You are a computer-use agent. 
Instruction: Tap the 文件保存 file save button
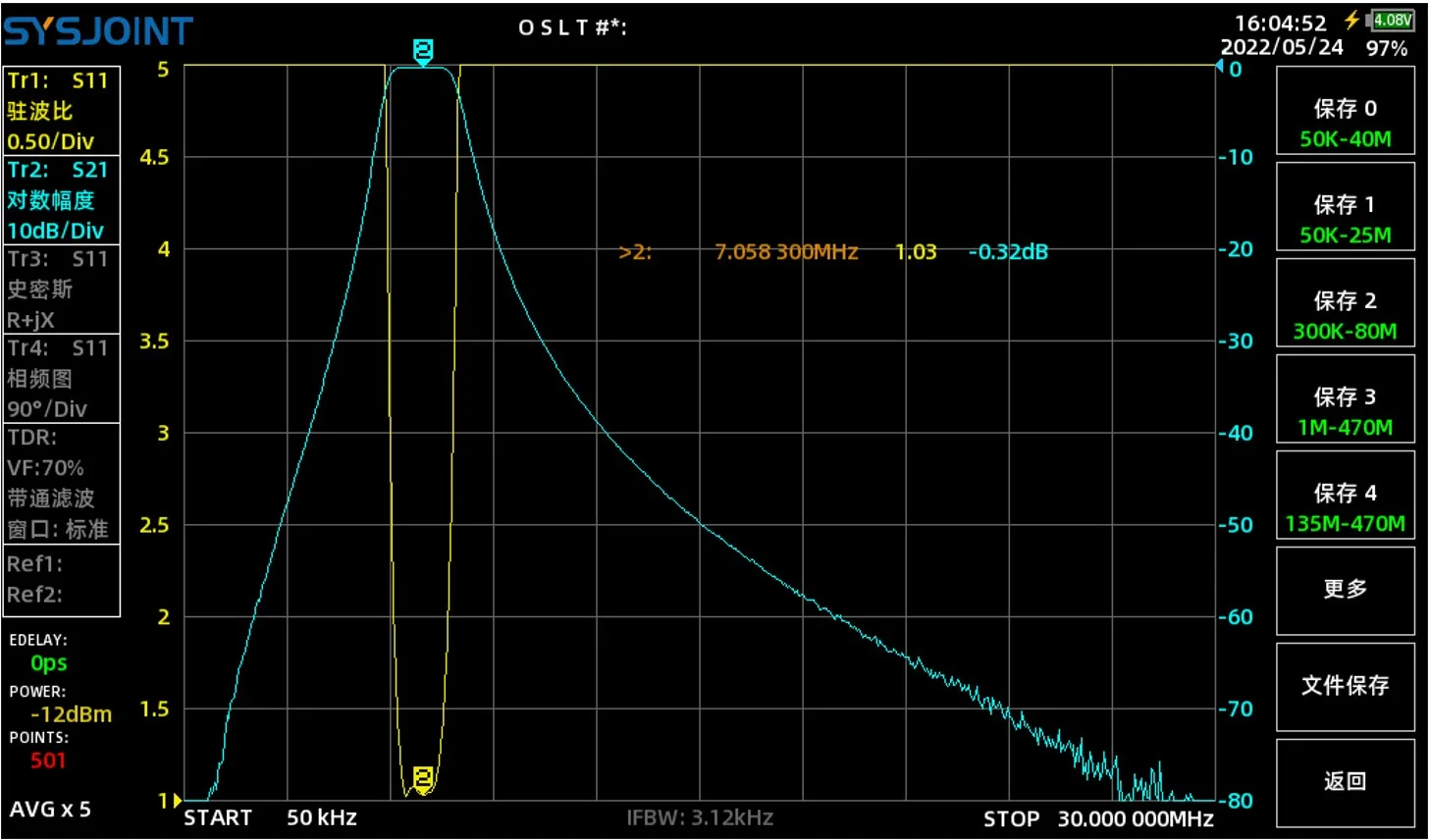1345,687
